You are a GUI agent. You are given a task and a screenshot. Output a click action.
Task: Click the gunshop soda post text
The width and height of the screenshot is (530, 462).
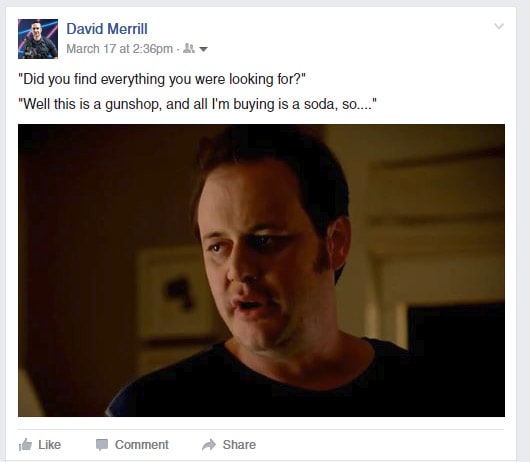click(x=197, y=104)
